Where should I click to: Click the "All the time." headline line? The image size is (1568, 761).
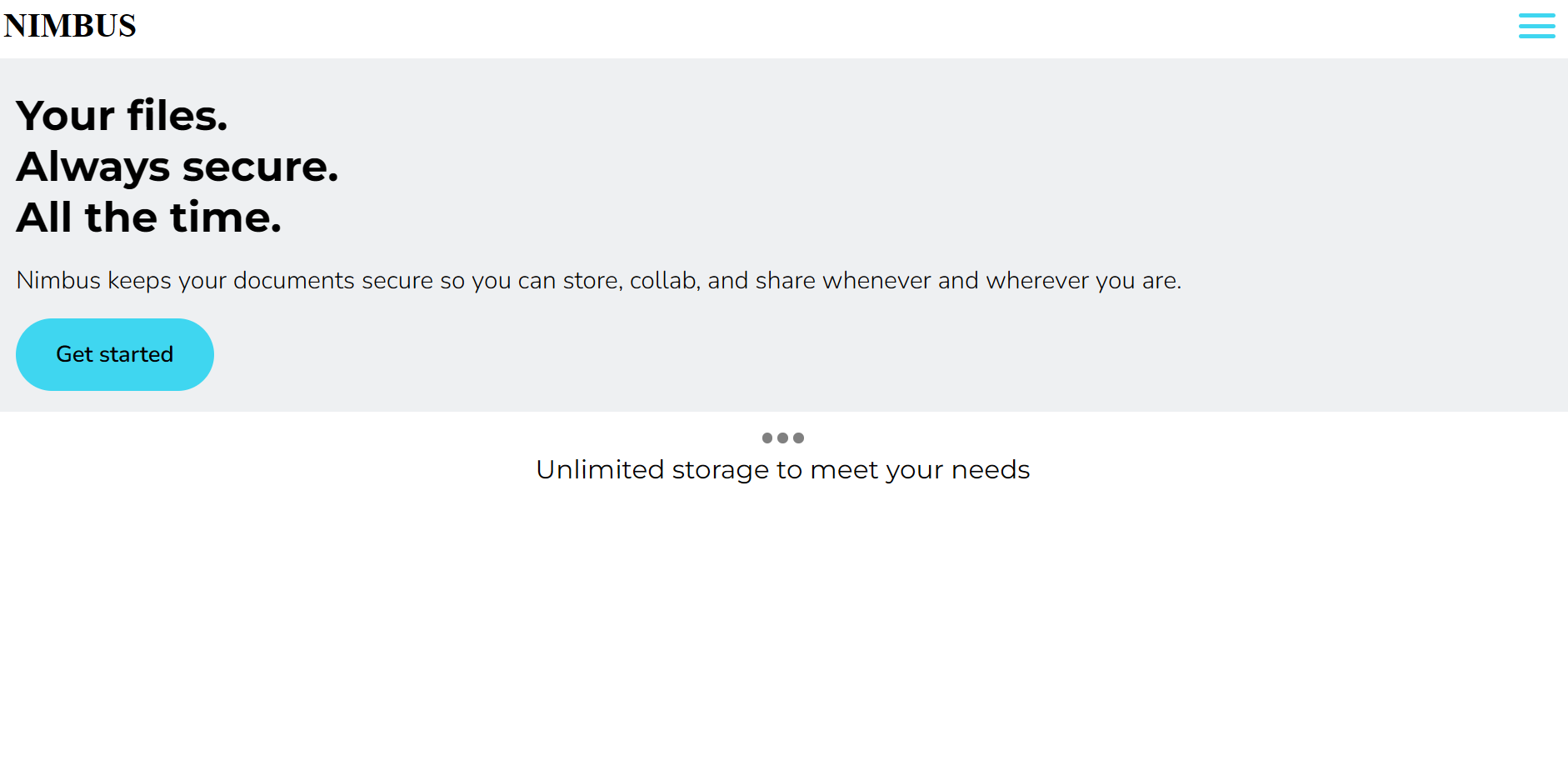point(149,218)
